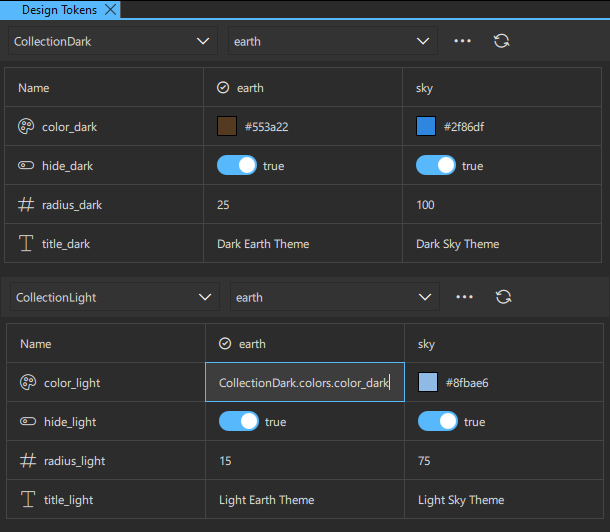Click the text type icon for title_light
The height and width of the screenshot is (532, 610).
(28, 500)
